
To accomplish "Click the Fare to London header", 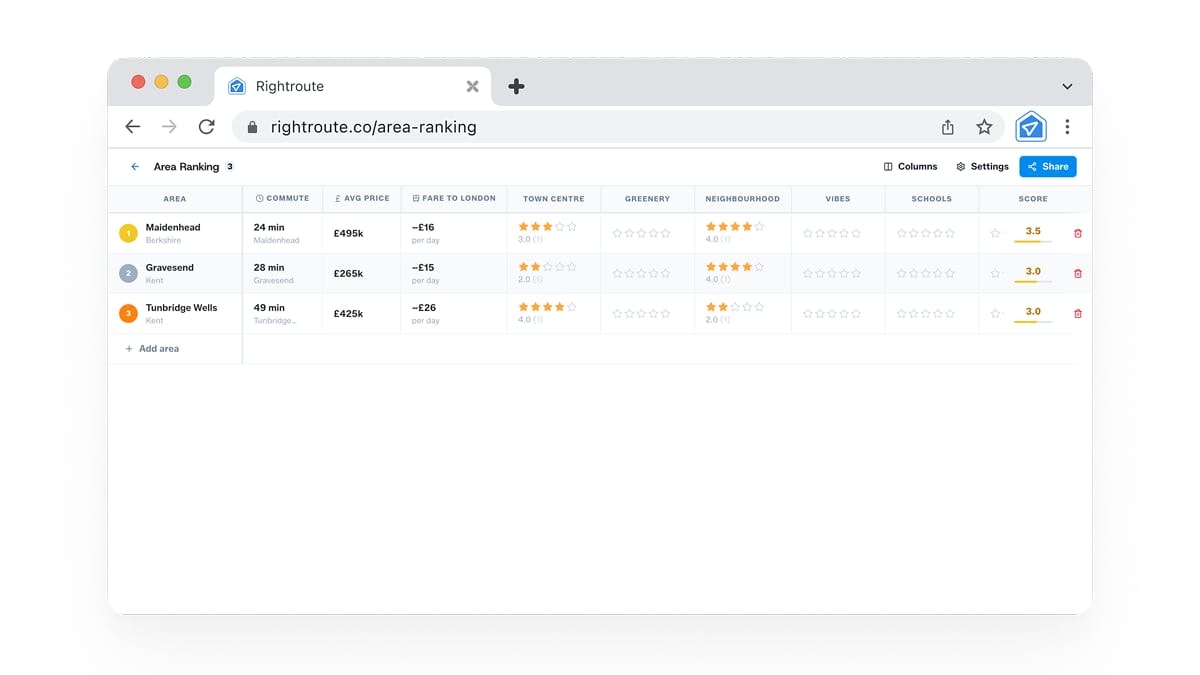I will 454,199.
